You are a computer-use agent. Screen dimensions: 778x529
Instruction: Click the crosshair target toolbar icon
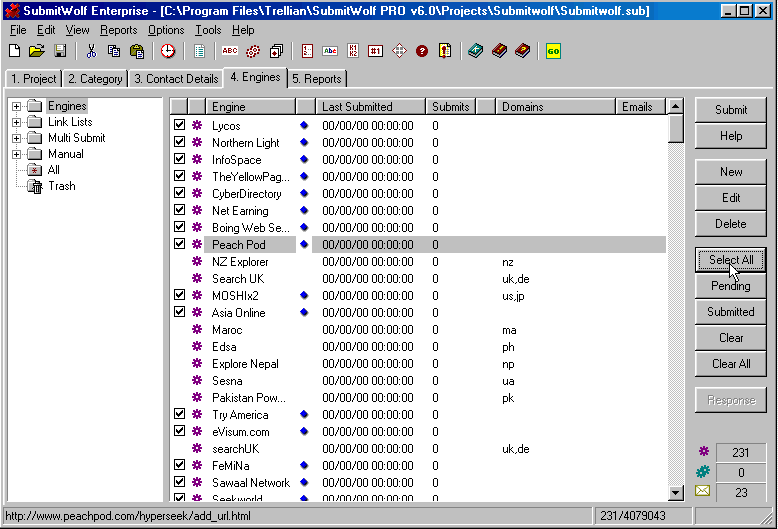coord(399,51)
